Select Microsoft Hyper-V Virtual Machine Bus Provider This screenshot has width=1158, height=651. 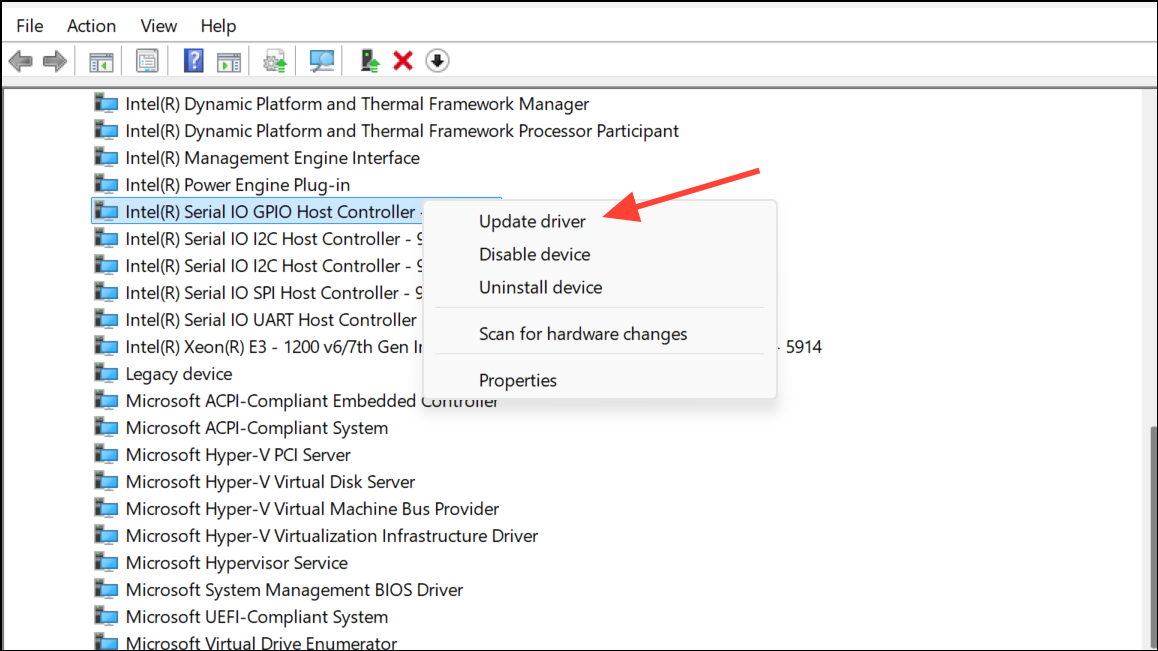click(312, 509)
